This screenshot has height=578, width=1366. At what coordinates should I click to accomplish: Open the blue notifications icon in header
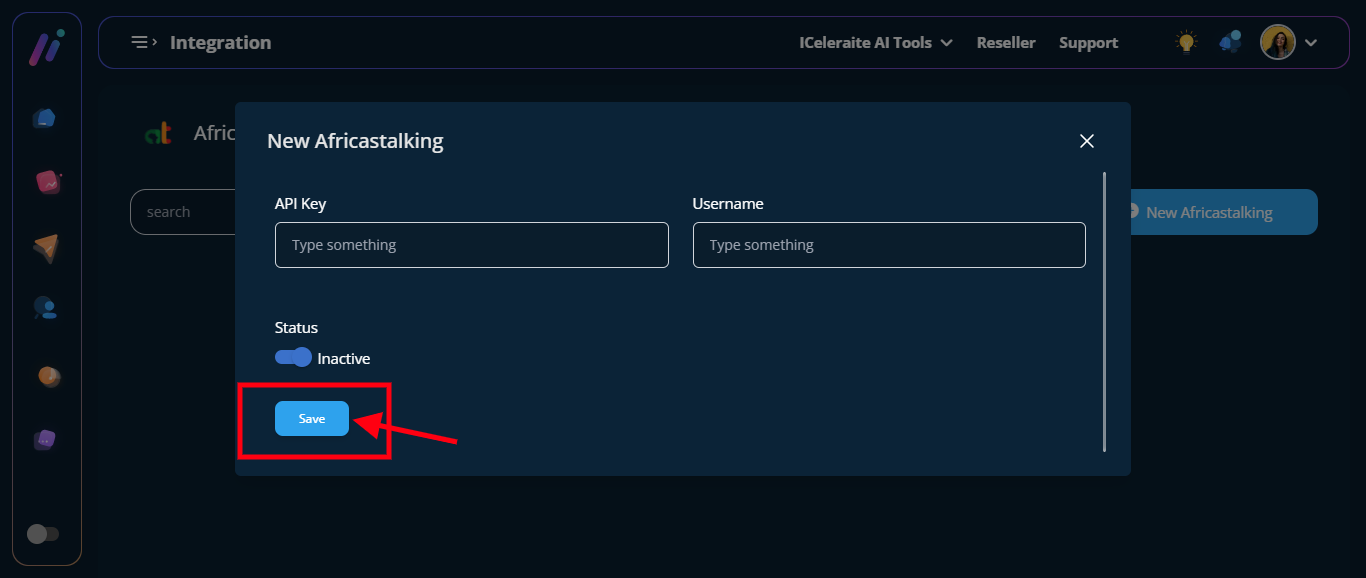[1230, 42]
